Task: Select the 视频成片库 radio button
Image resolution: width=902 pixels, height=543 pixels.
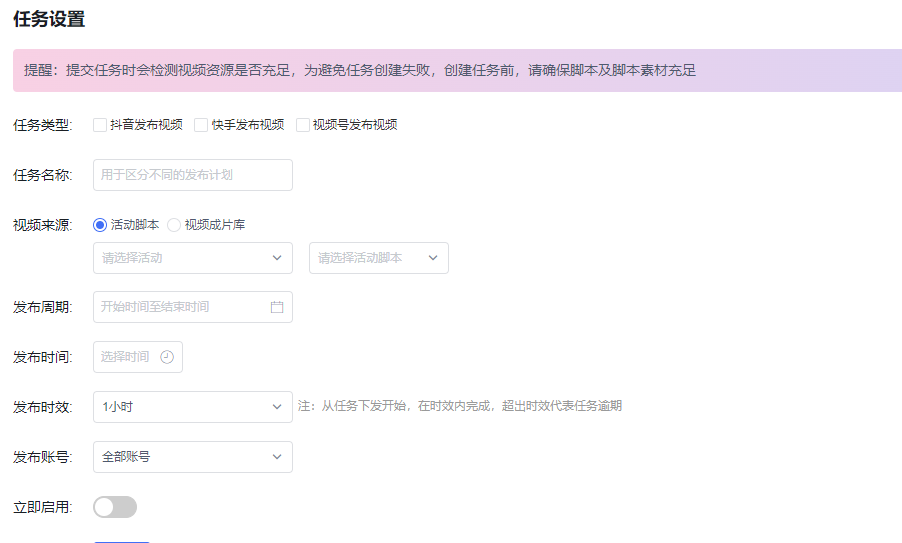Action: coord(174,225)
